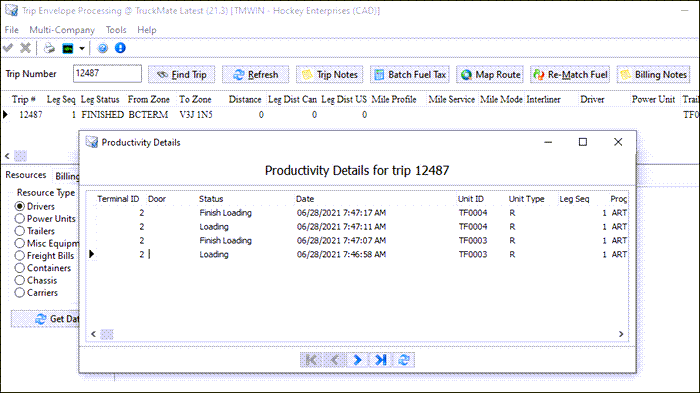Click the print icon in toolbar
Viewport: 700px width, 393px height.
(49, 48)
